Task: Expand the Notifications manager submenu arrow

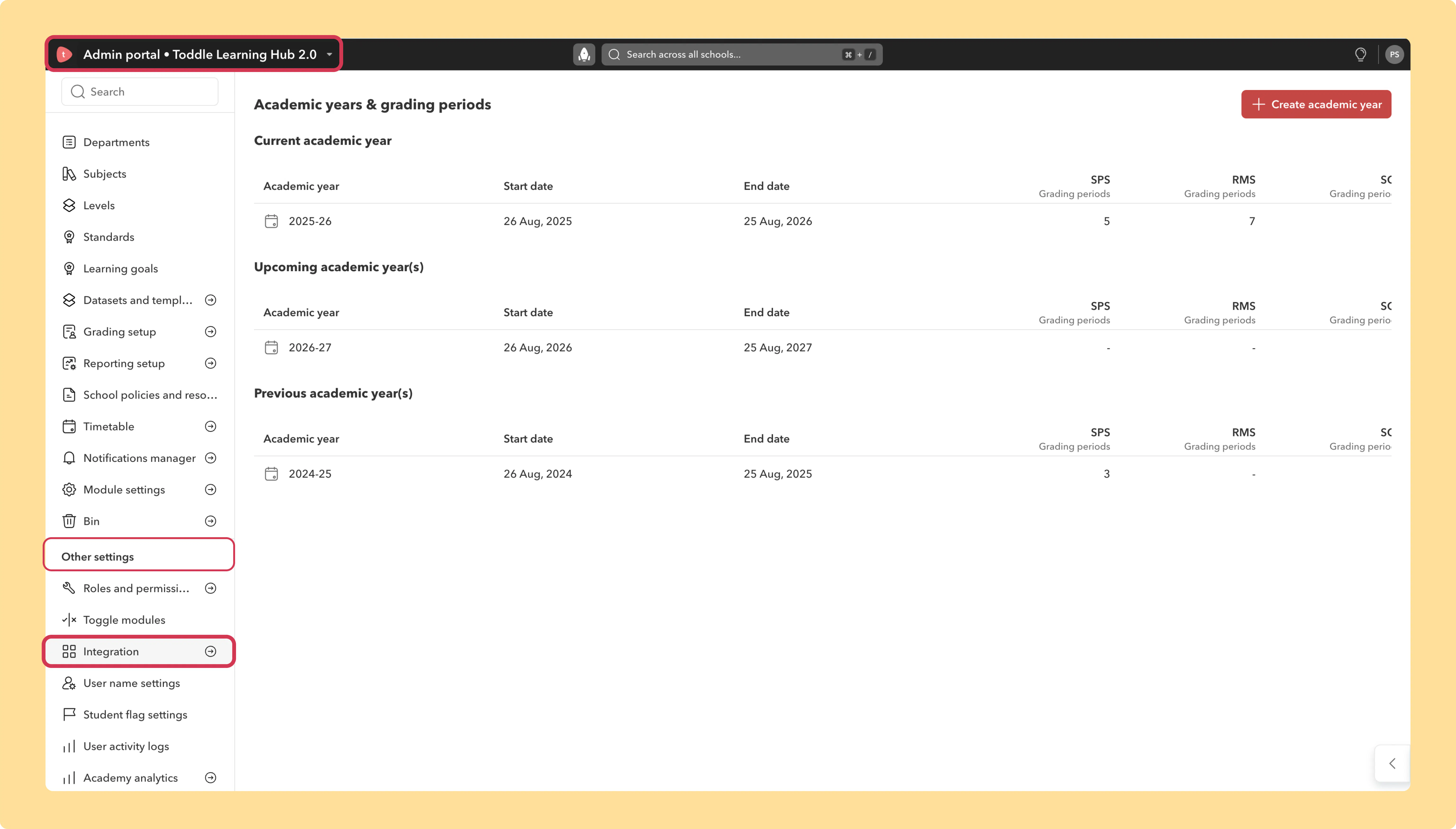Action: point(211,458)
